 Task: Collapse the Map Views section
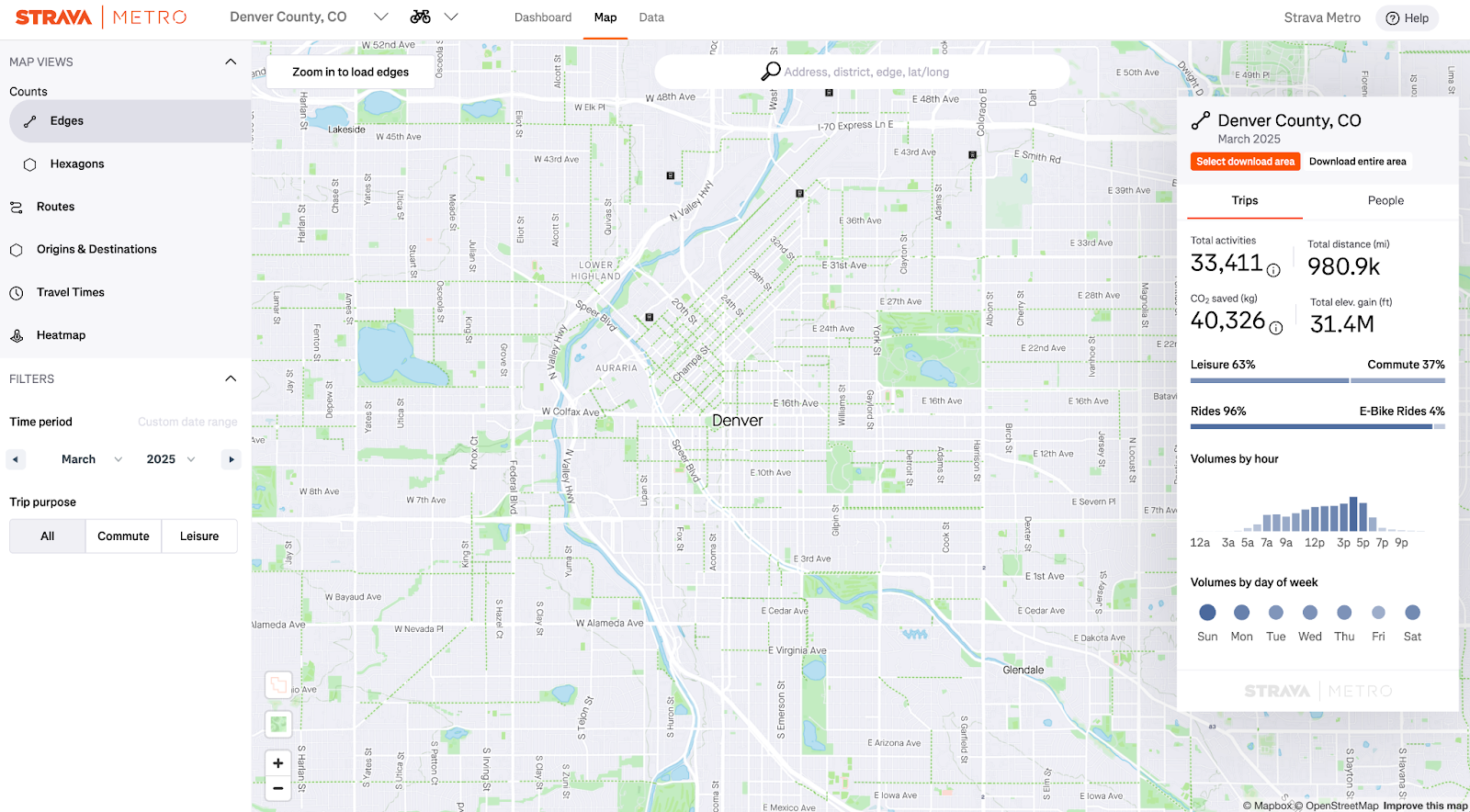[x=231, y=62]
